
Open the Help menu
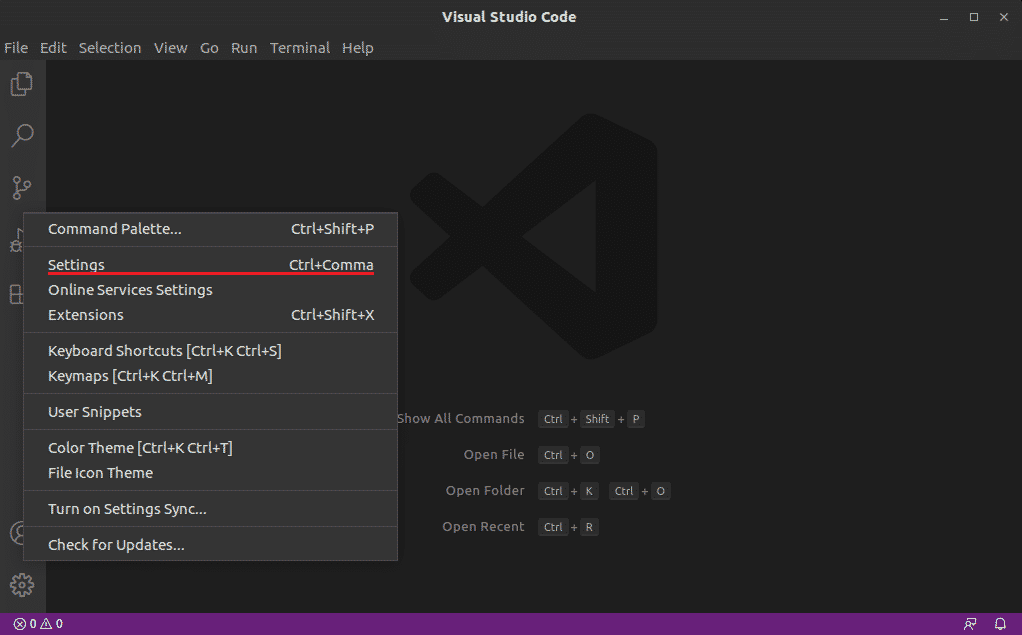tap(357, 48)
